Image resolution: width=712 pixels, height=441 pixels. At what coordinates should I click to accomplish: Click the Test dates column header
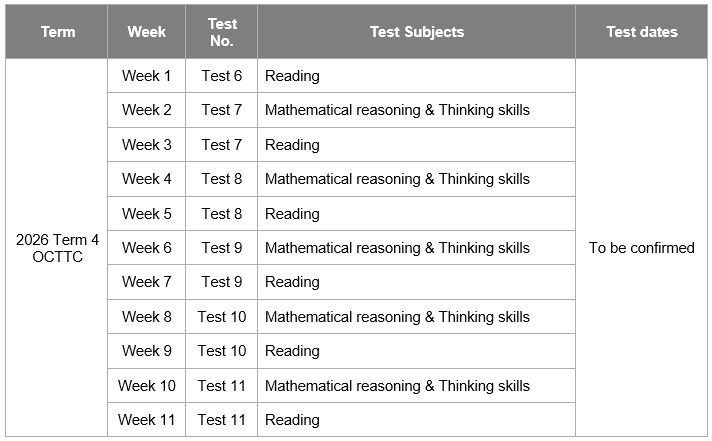pos(641,32)
